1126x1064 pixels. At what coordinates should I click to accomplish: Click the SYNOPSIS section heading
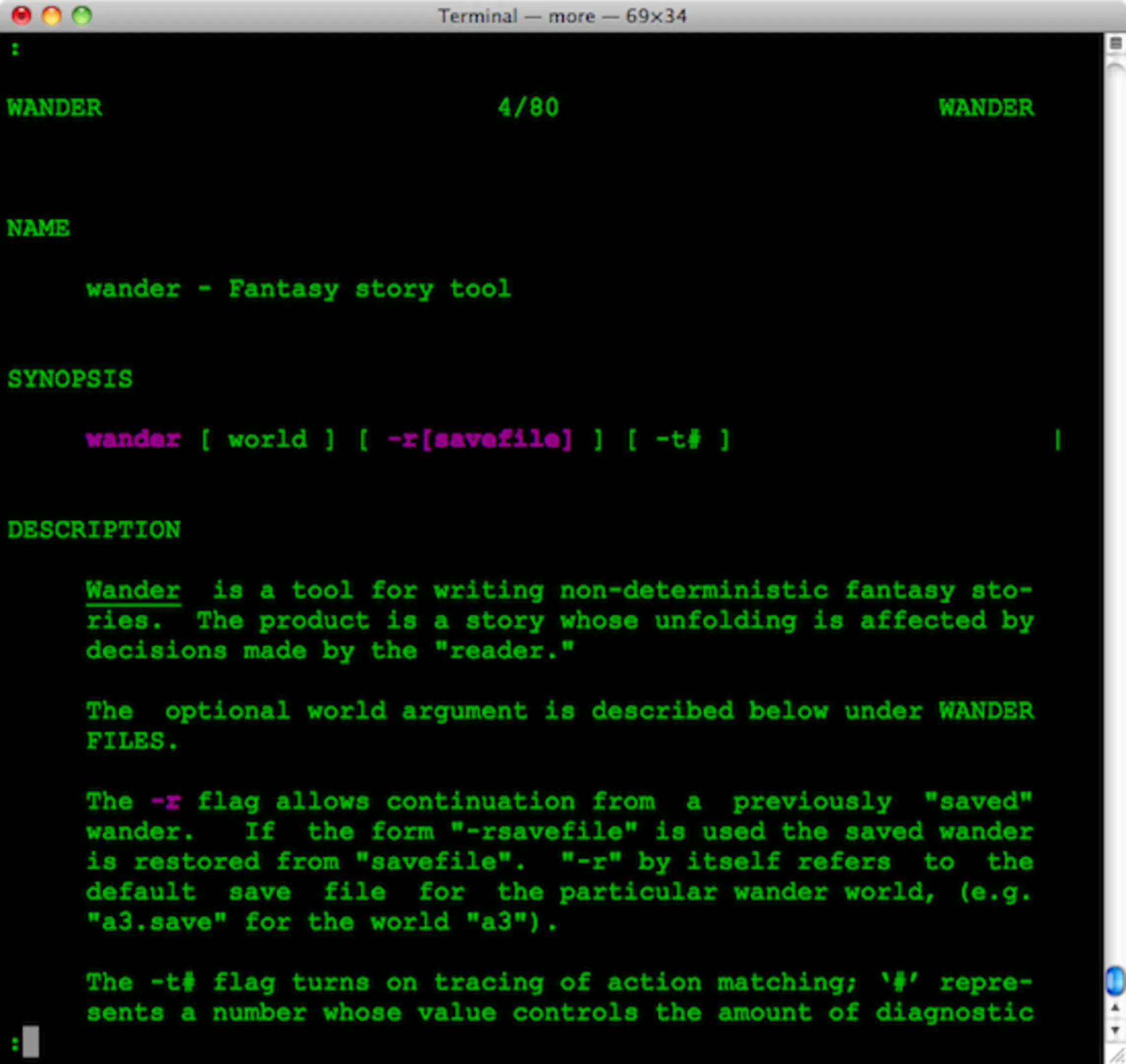tap(70, 379)
